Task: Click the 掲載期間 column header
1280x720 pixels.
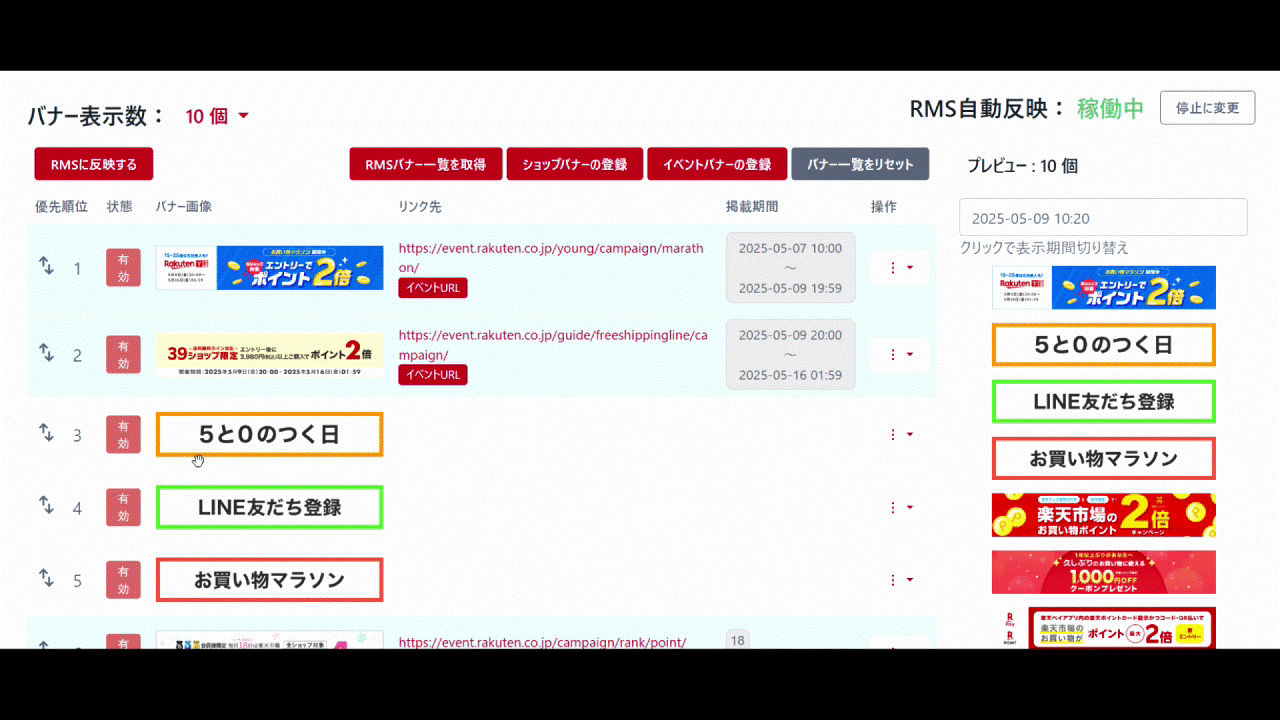Action: click(752, 207)
